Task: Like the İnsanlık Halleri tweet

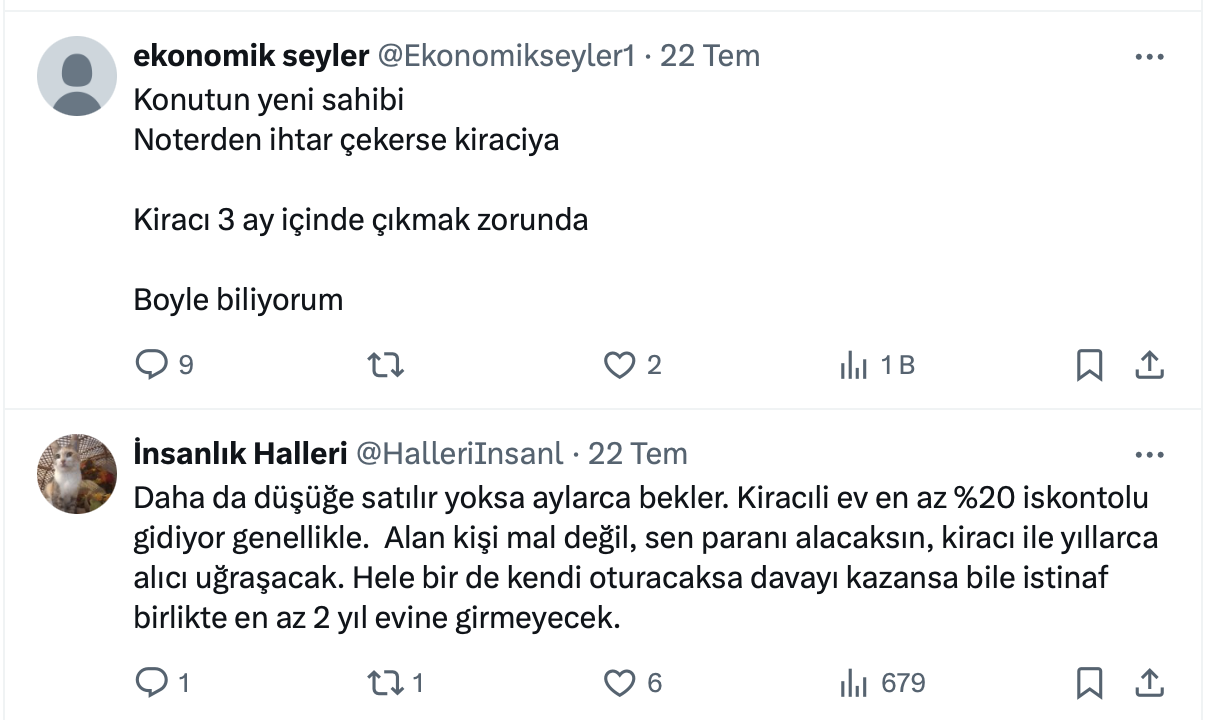Action: 620,683
